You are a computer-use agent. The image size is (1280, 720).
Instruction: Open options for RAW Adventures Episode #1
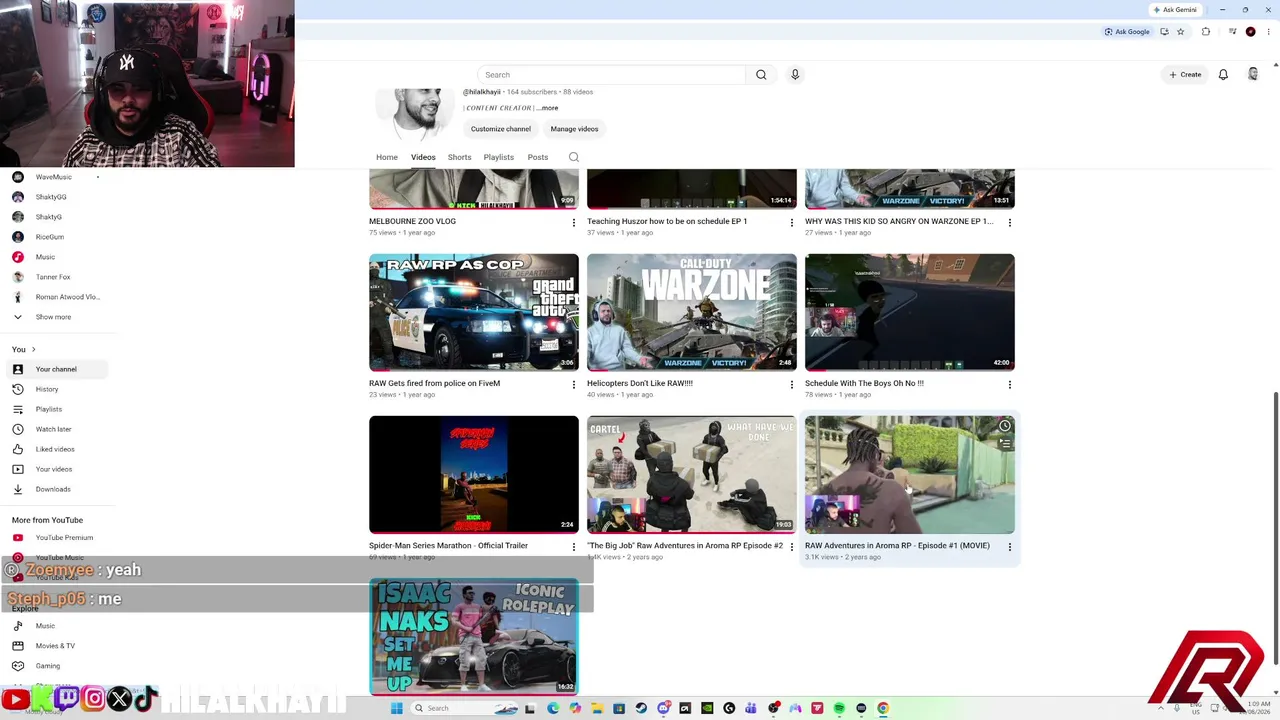[1010, 547]
